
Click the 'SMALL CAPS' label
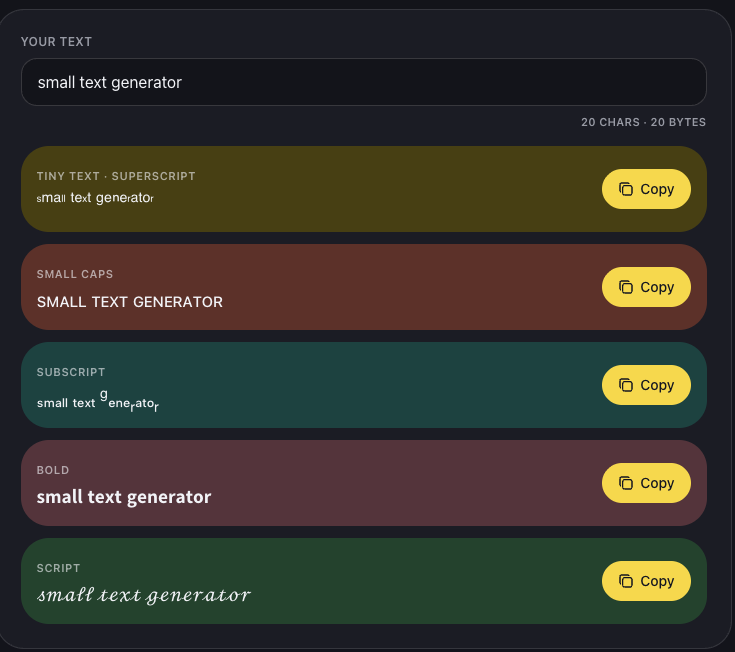click(75, 274)
